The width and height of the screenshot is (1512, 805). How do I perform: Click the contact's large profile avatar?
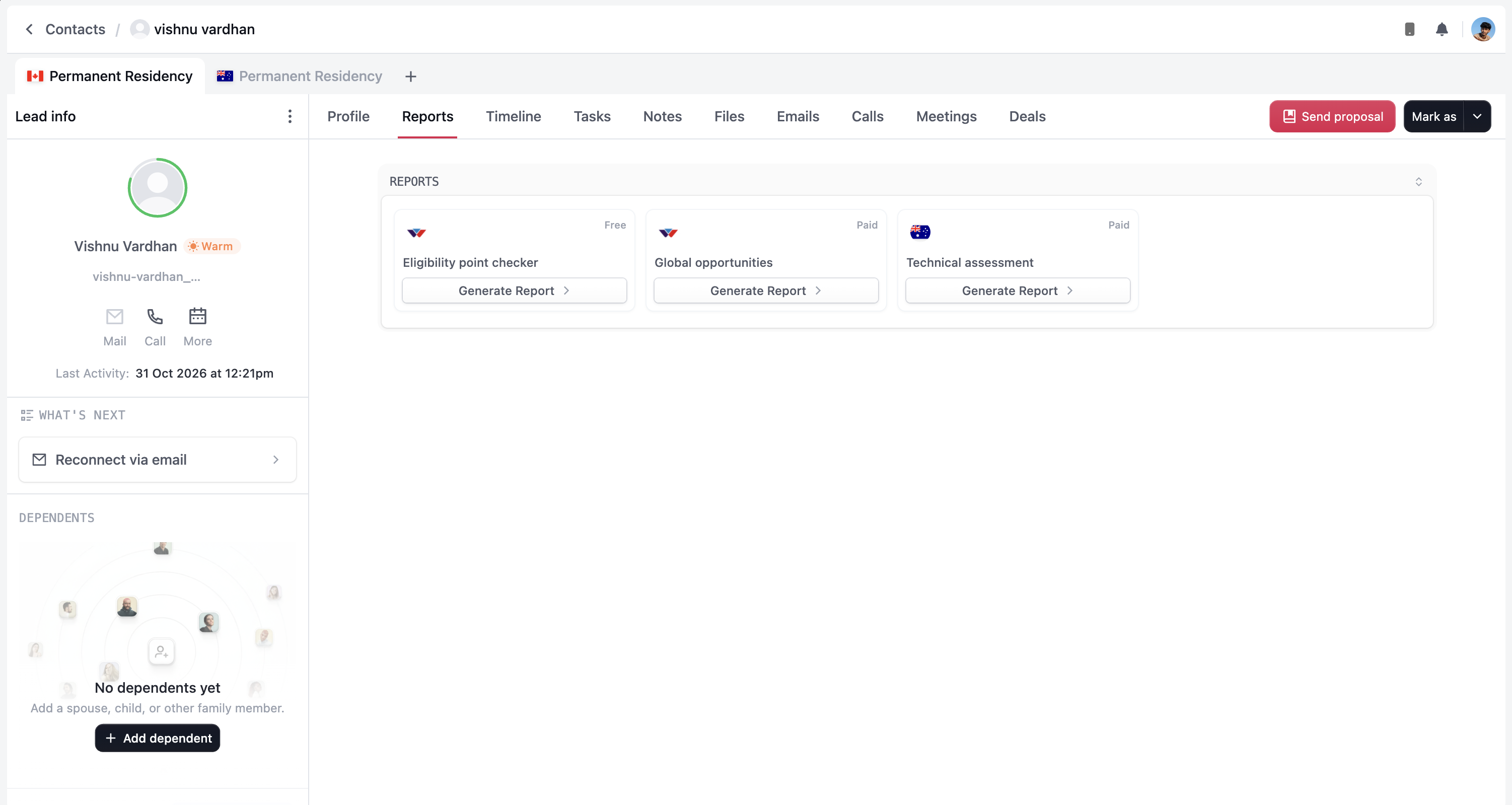[157, 188]
